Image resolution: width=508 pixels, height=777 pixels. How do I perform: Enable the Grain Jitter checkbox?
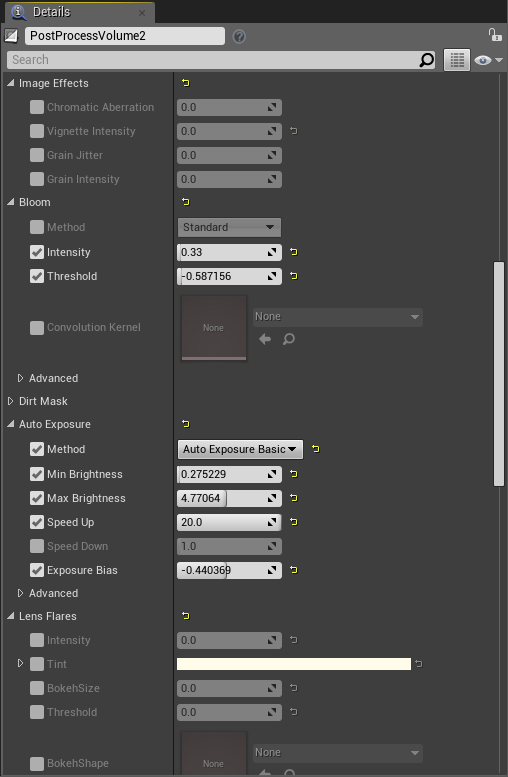pyautogui.click(x=37, y=155)
